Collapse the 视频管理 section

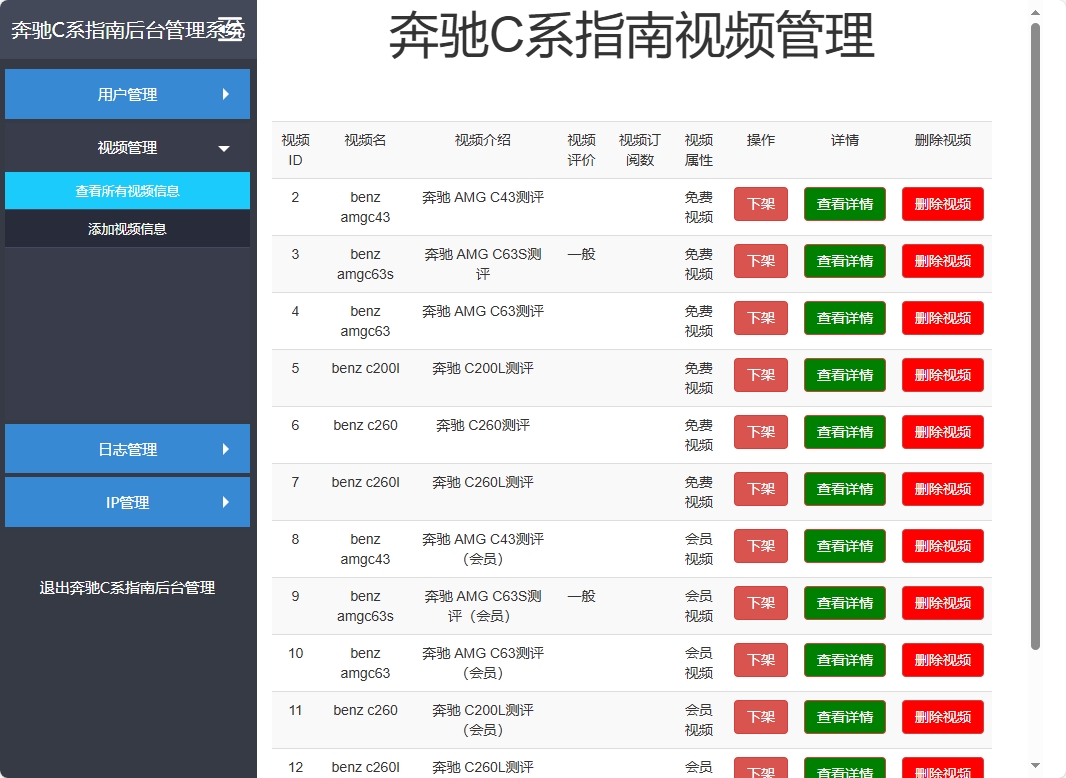pyautogui.click(x=127, y=146)
